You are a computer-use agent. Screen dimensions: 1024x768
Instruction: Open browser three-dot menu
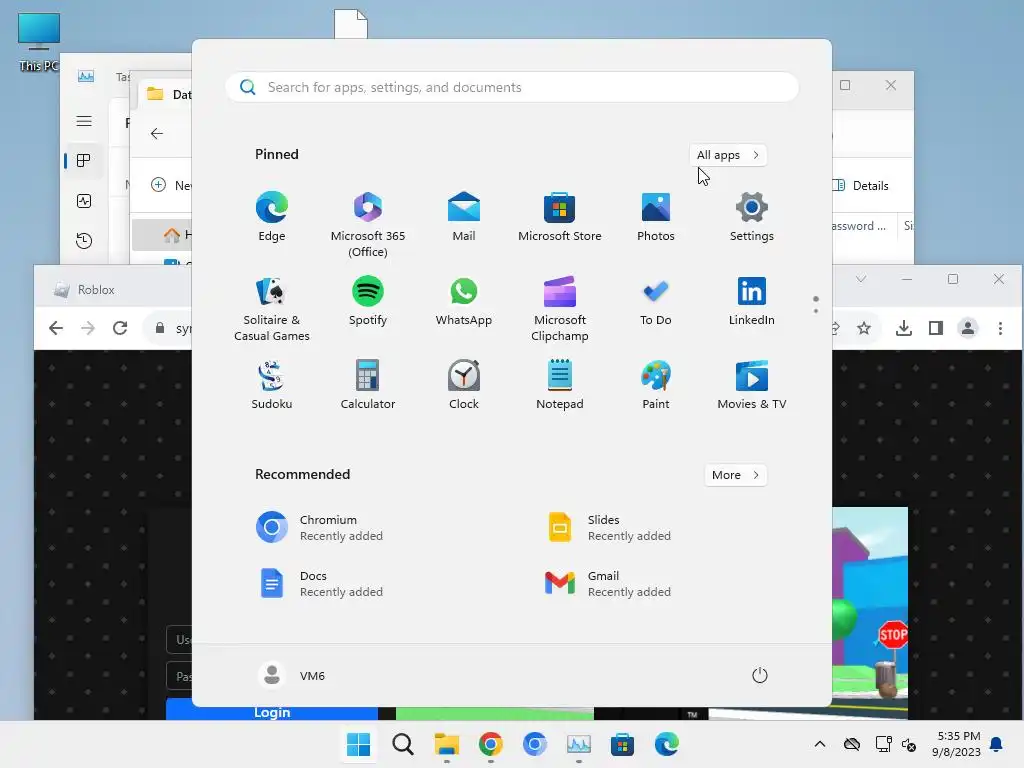[1000, 328]
